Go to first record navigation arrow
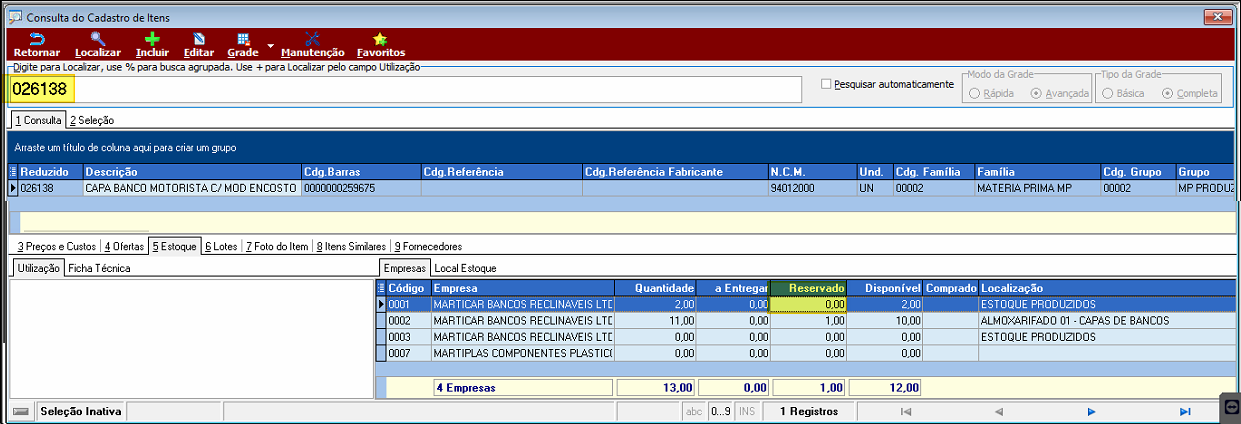Viewport: 1241px width, 424px height. (x=905, y=411)
